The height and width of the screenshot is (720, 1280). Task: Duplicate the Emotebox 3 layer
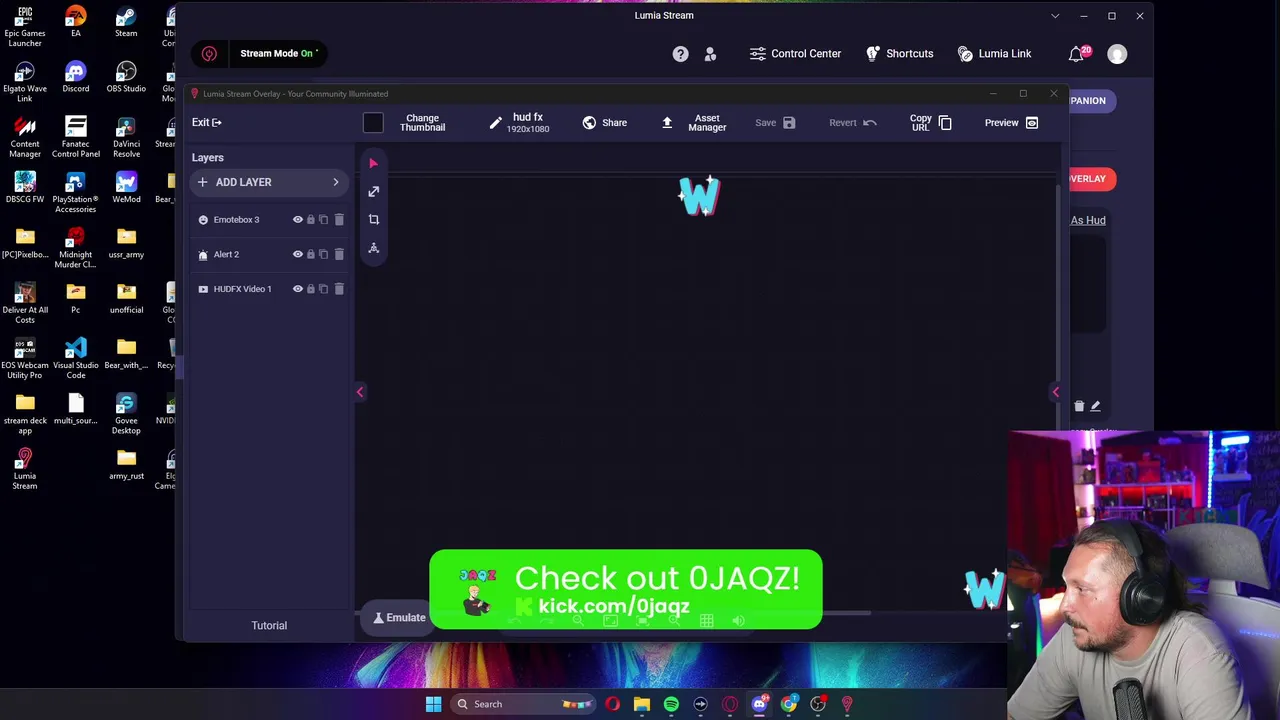point(323,220)
